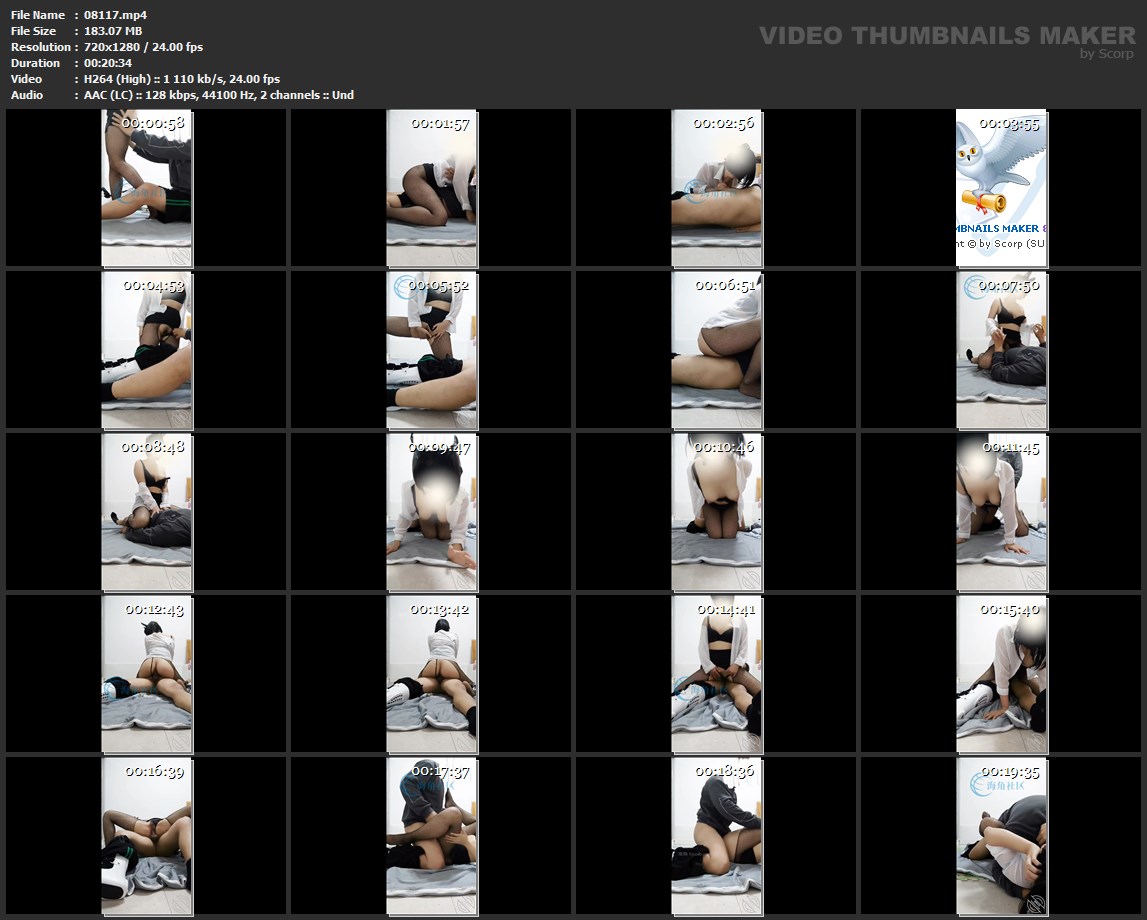
Task: Select the frame at 00:01:57
Action: [431, 188]
